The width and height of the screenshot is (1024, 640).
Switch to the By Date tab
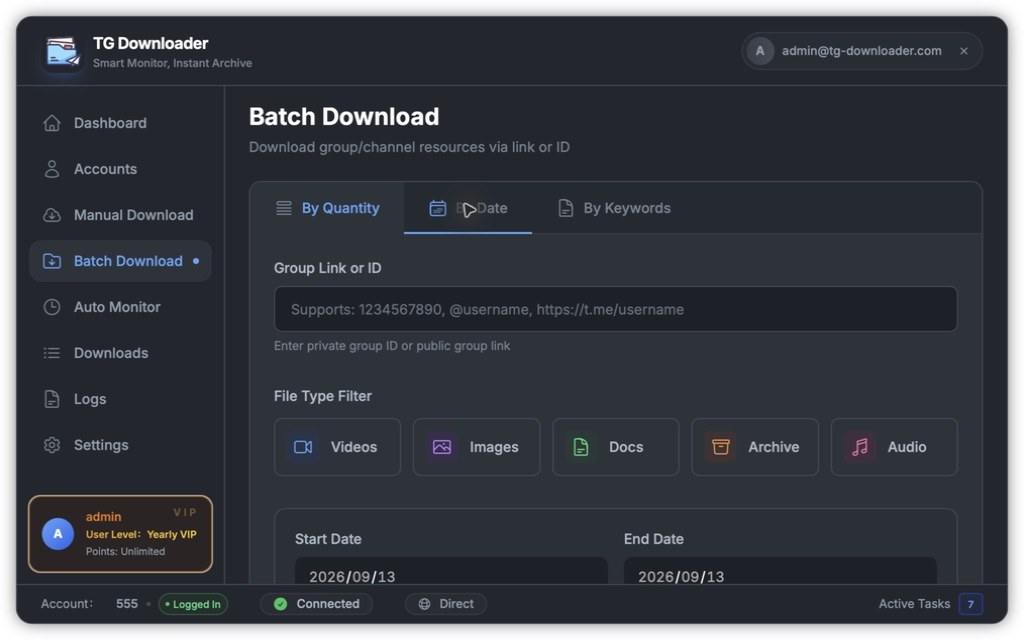click(468, 208)
